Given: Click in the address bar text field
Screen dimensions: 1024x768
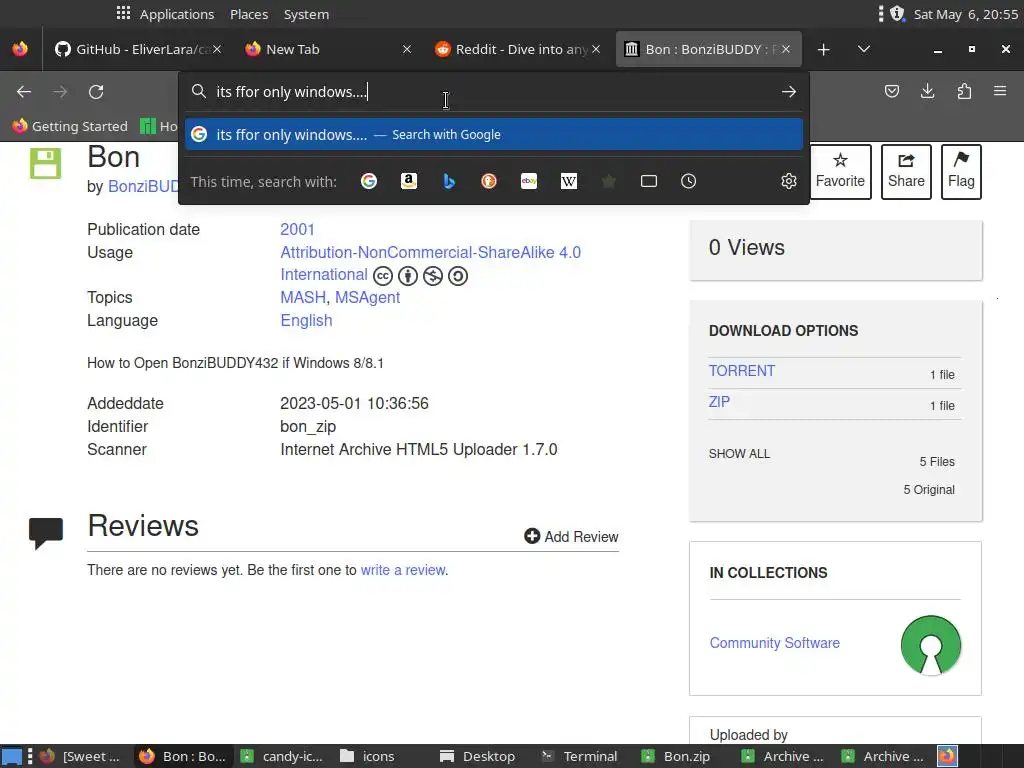Looking at the screenshot, I should [x=493, y=92].
